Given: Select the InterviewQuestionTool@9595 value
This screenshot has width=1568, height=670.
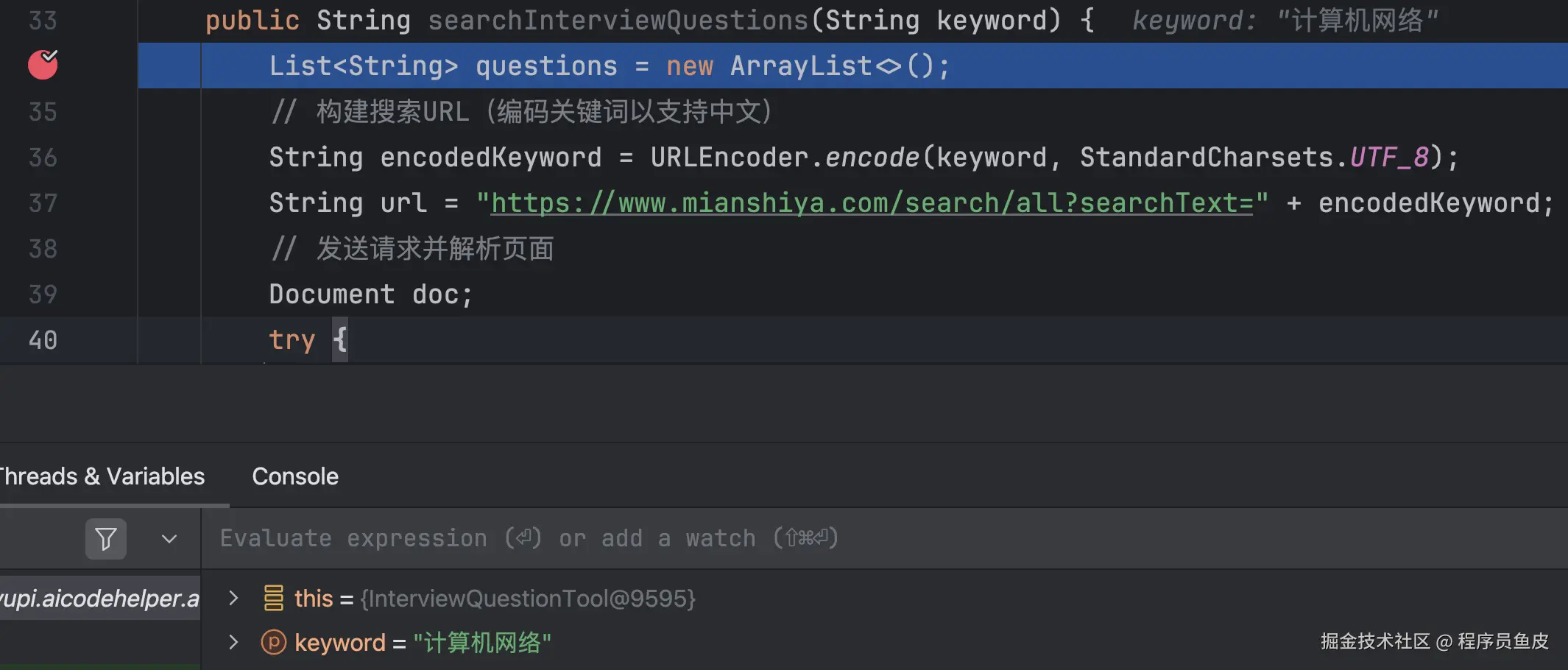Looking at the screenshot, I should point(528,598).
